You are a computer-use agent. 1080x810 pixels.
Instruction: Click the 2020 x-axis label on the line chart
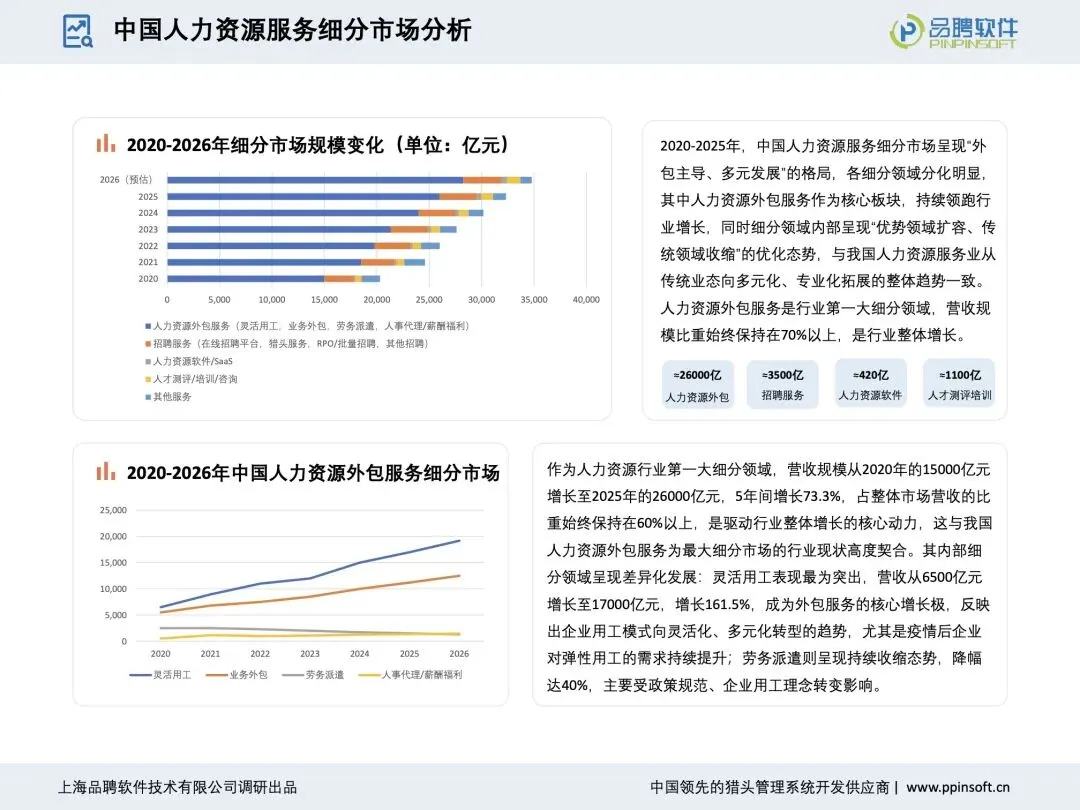160,654
